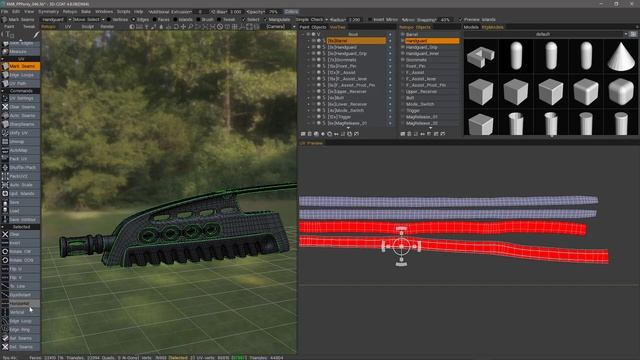Image resolution: width=640 pixels, height=360 pixels.
Task: Select the Measure tool in the left panel
Action: click(x=20, y=52)
